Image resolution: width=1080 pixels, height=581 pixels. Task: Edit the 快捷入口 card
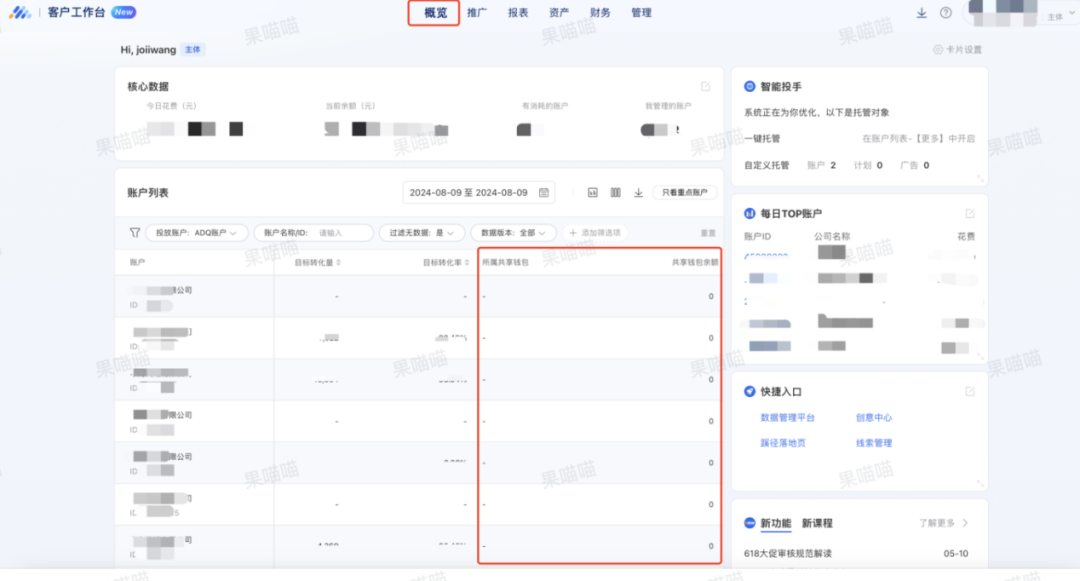[969, 391]
